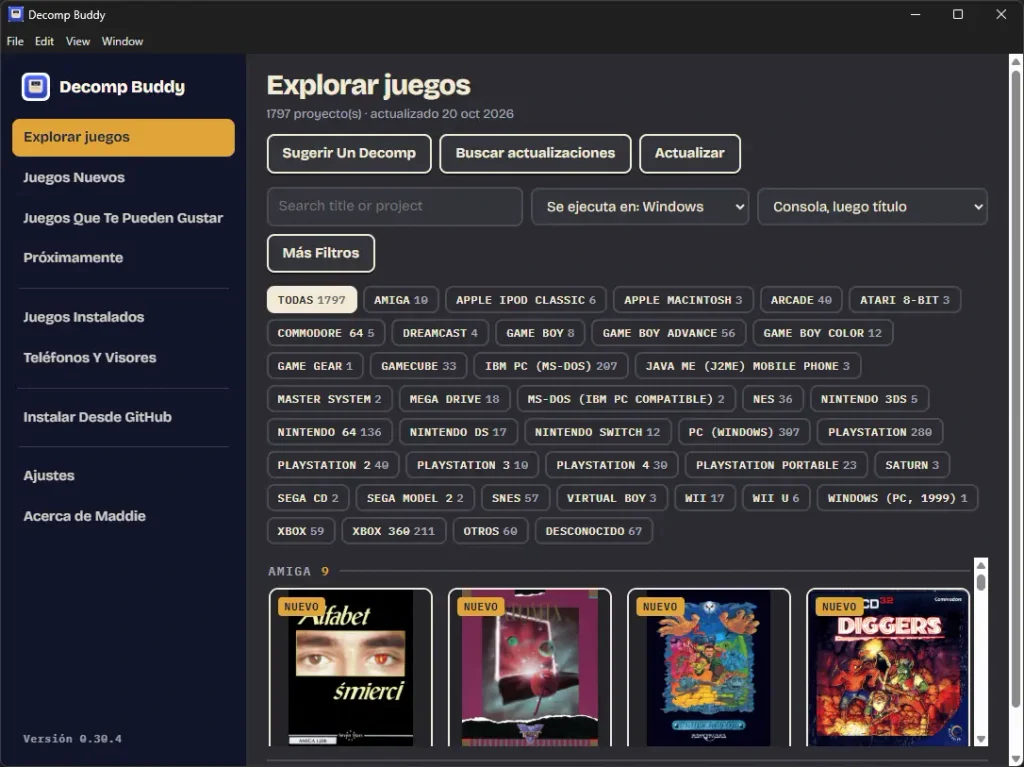Expand the Consola, luego título sort dropdown
This screenshot has height=767, width=1024.
tap(872, 206)
